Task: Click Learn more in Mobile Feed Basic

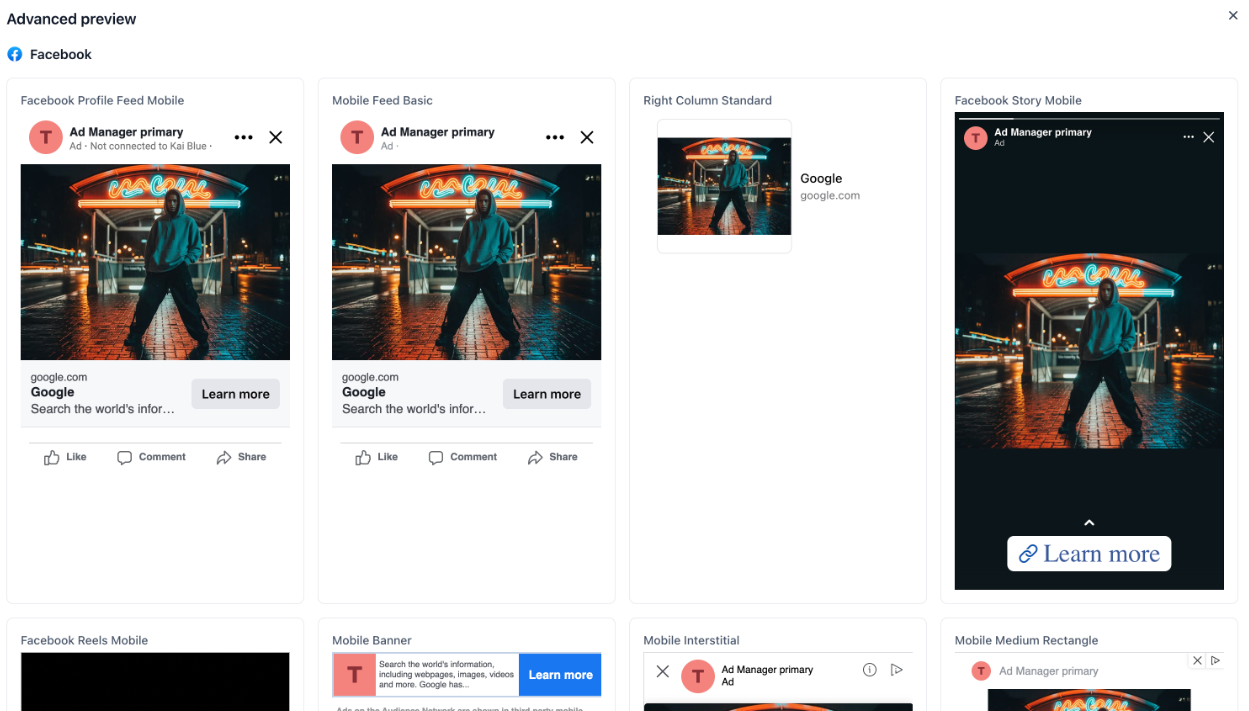Action: pyautogui.click(x=547, y=394)
